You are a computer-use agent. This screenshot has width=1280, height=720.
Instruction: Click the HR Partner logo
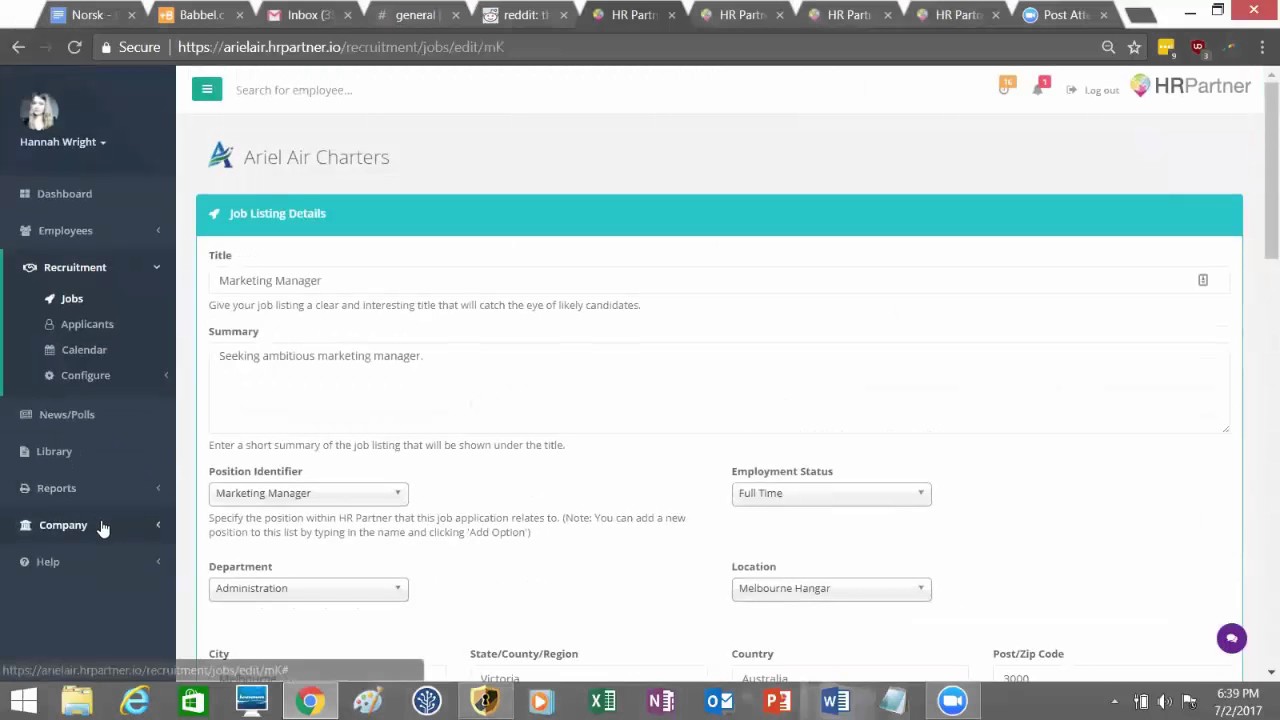(x=1190, y=86)
